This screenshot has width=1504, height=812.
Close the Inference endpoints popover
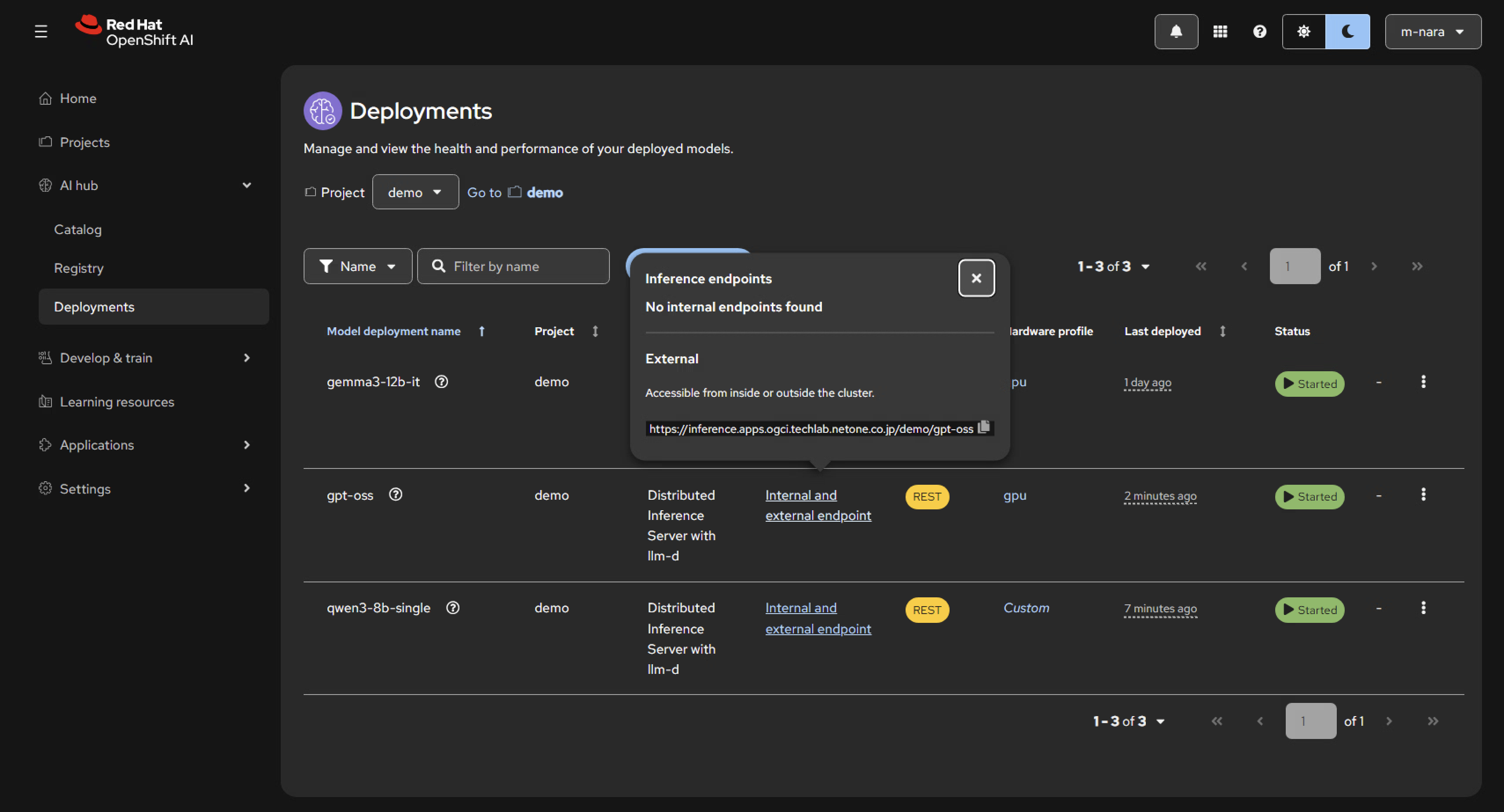pyautogui.click(x=976, y=278)
